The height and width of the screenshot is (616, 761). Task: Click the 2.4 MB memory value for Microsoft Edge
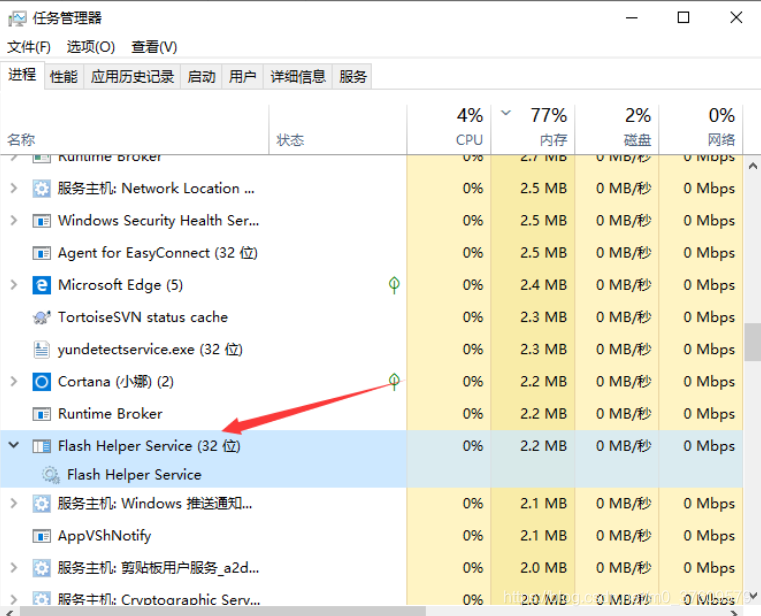point(543,285)
